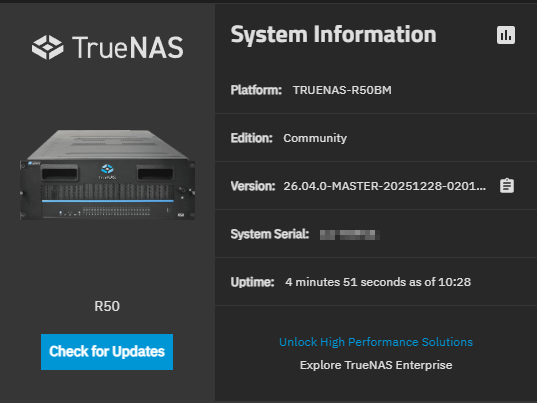Select the version string 26.04.0-MASTER-20251228-0201...
The height and width of the screenshot is (403, 537).
pos(384,186)
